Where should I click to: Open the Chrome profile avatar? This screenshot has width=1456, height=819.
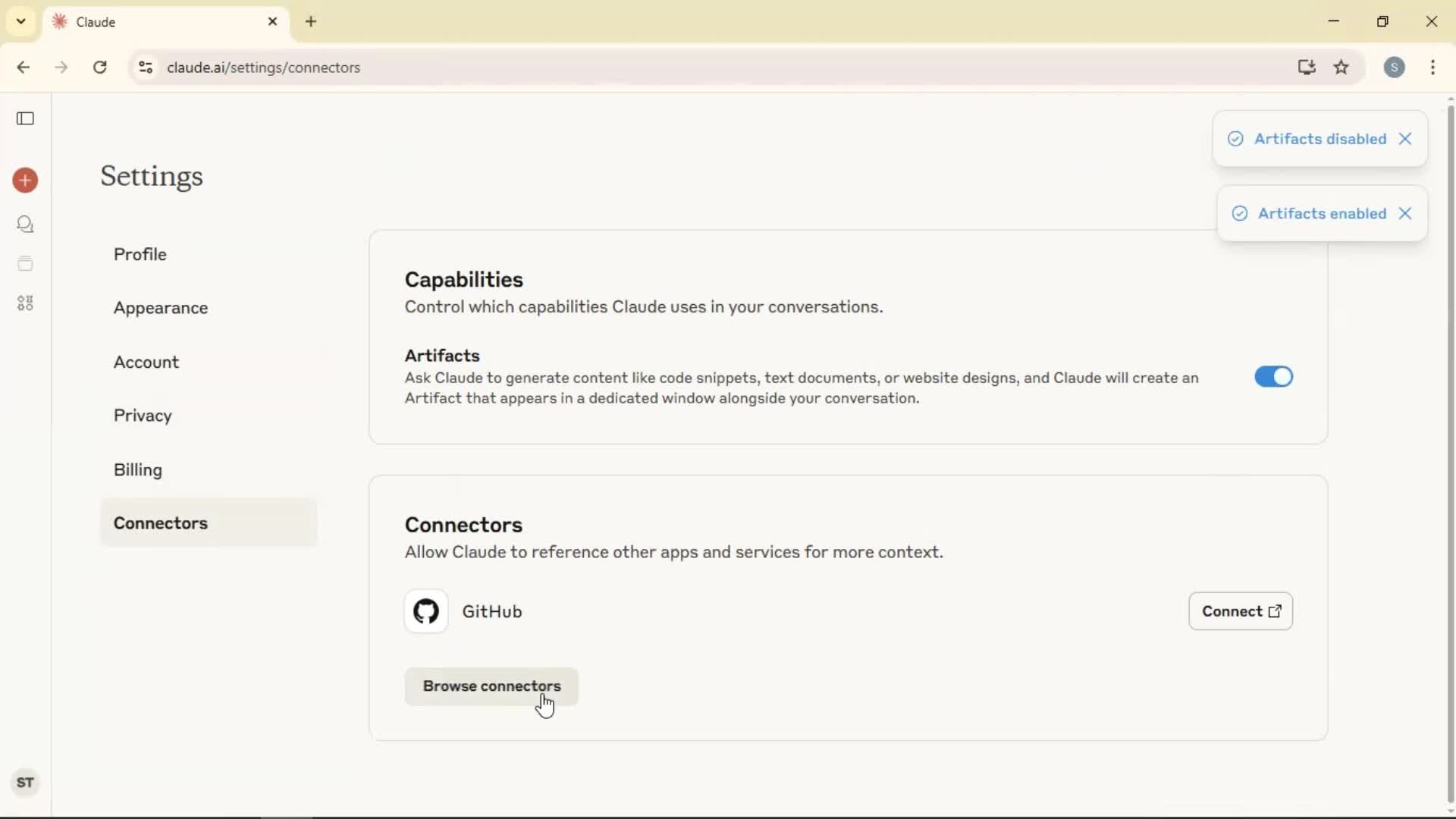[1395, 67]
